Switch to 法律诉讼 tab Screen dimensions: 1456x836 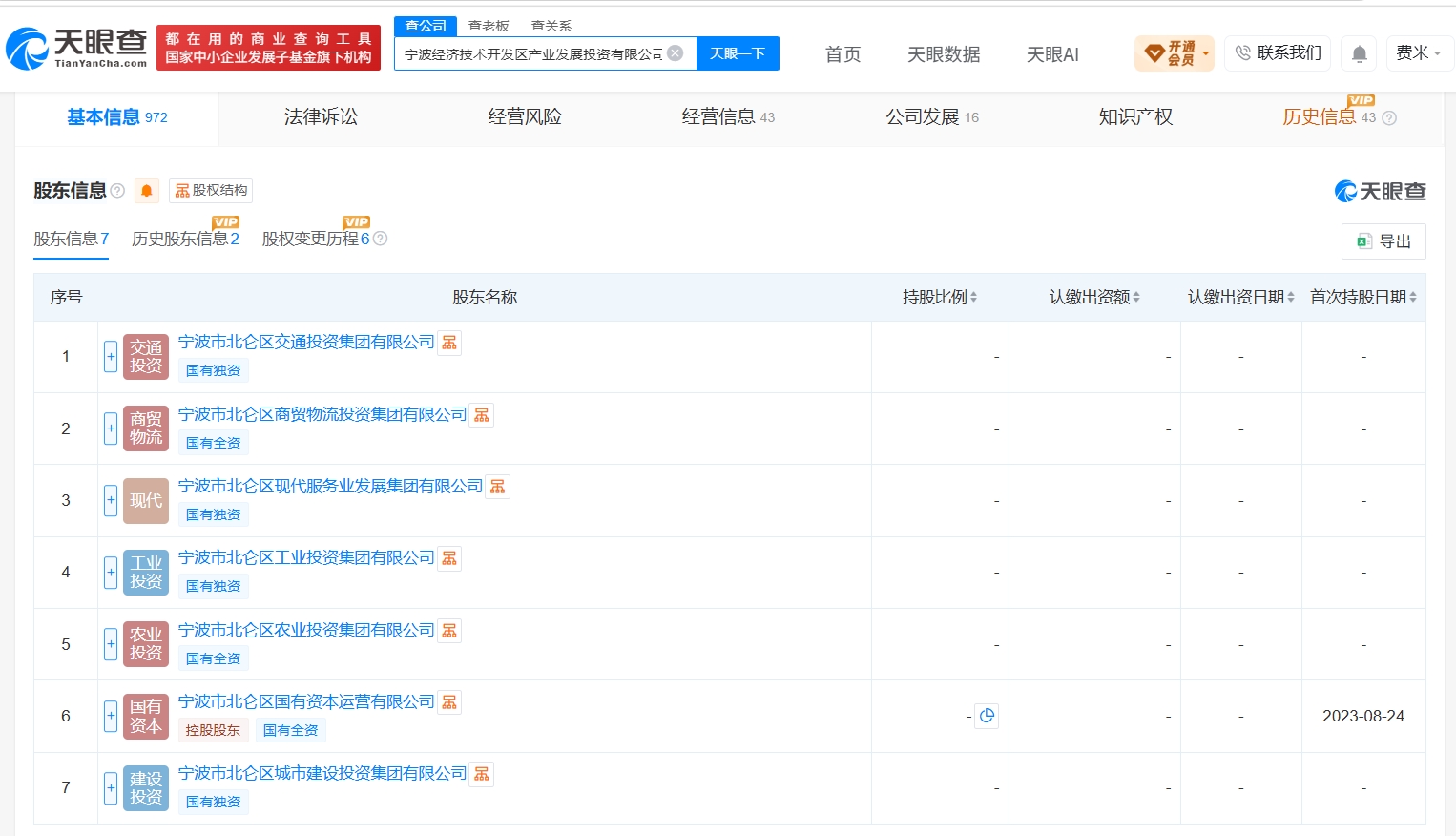point(321,117)
